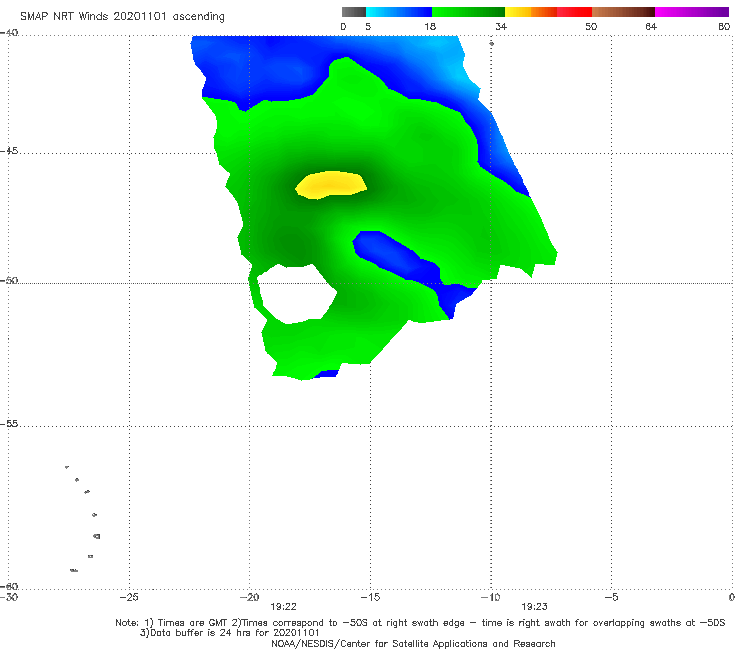Screen dimensions: 740x650
Task: Click the color bar label '5'
Action: 368,26
